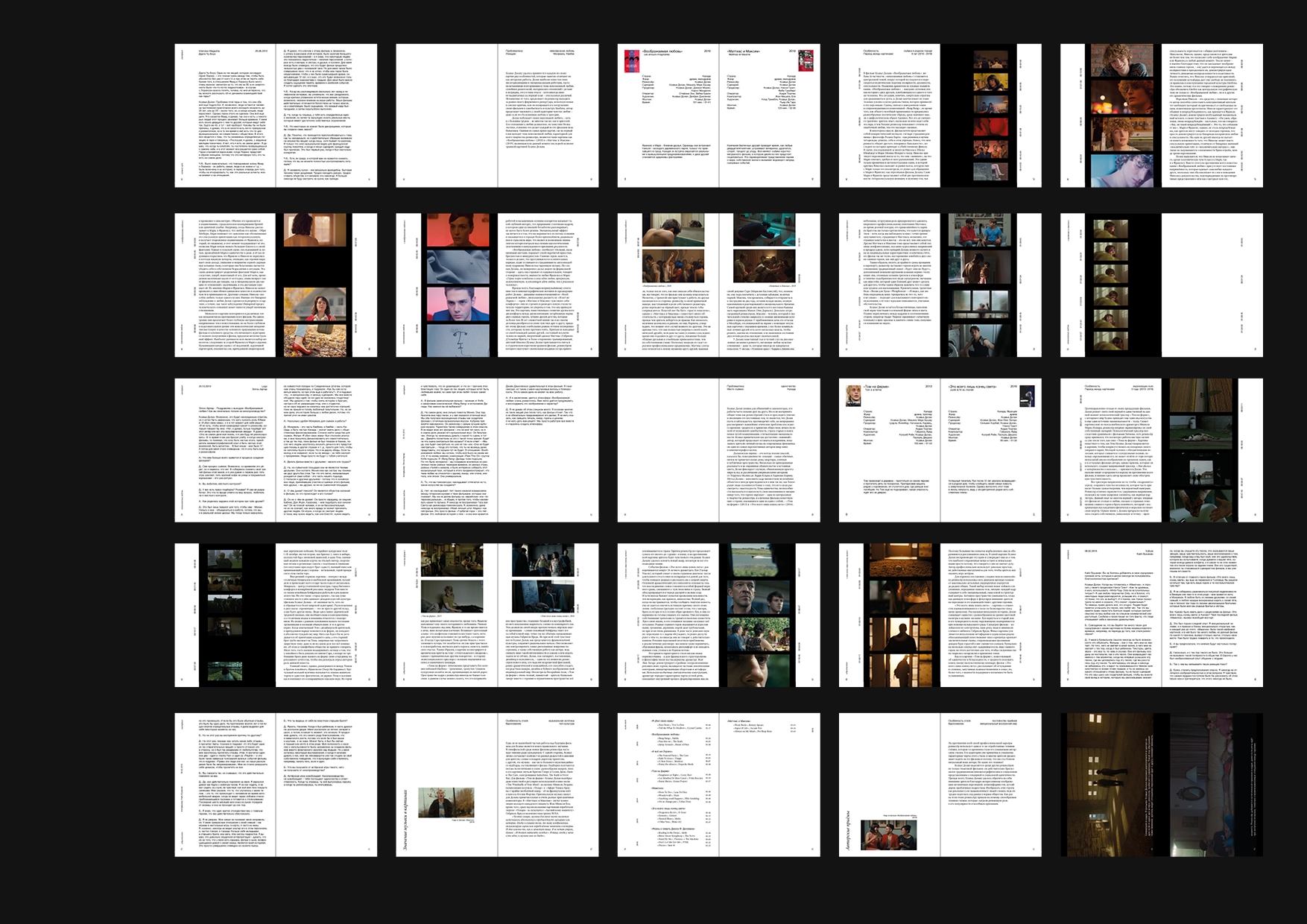Select the «Маттиас и Максим» heading in the soundtrack list
This screenshot has width=1307, height=924.
click(x=738, y=721)
